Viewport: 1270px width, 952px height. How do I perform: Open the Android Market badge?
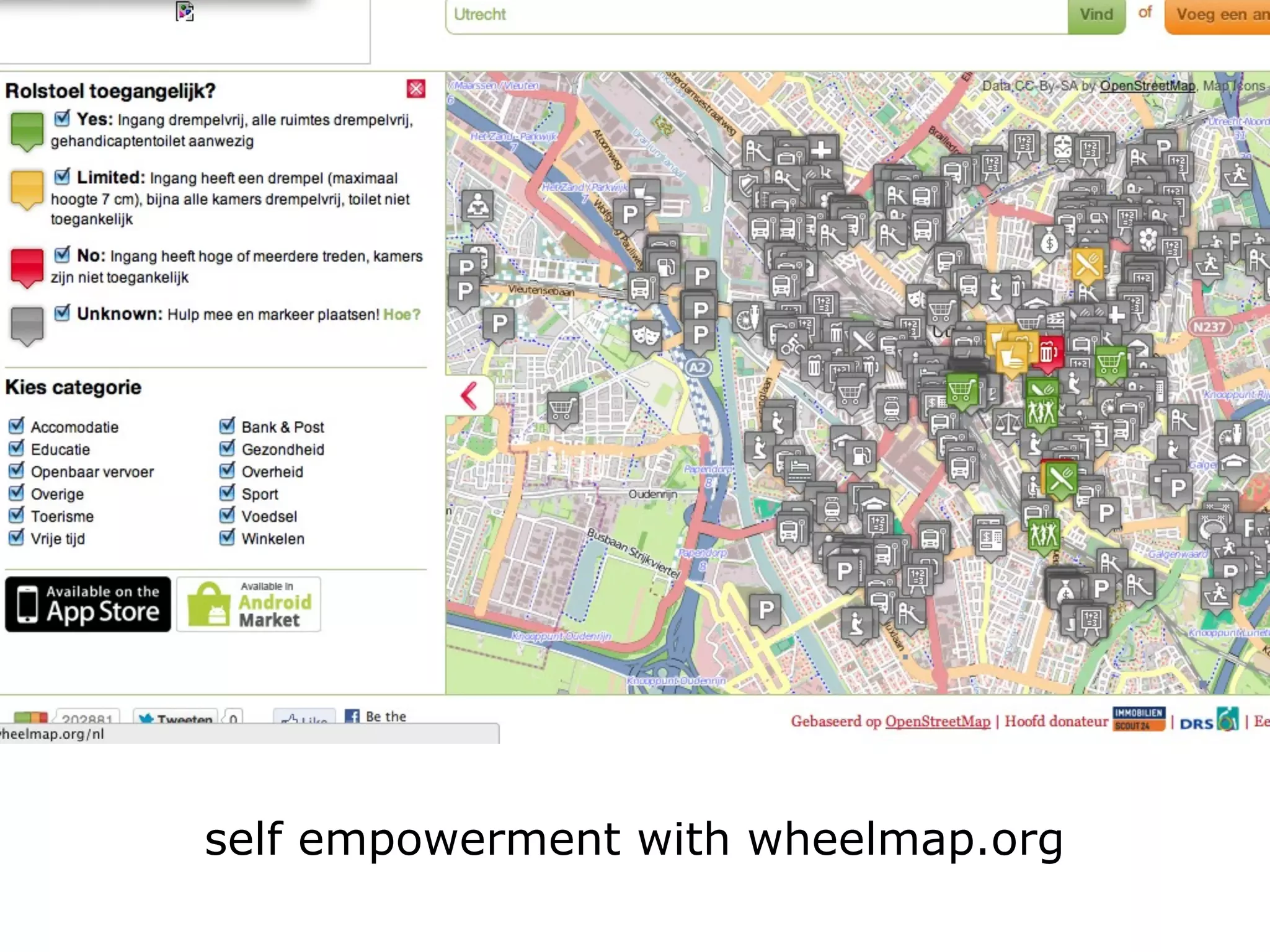point(249,604)
